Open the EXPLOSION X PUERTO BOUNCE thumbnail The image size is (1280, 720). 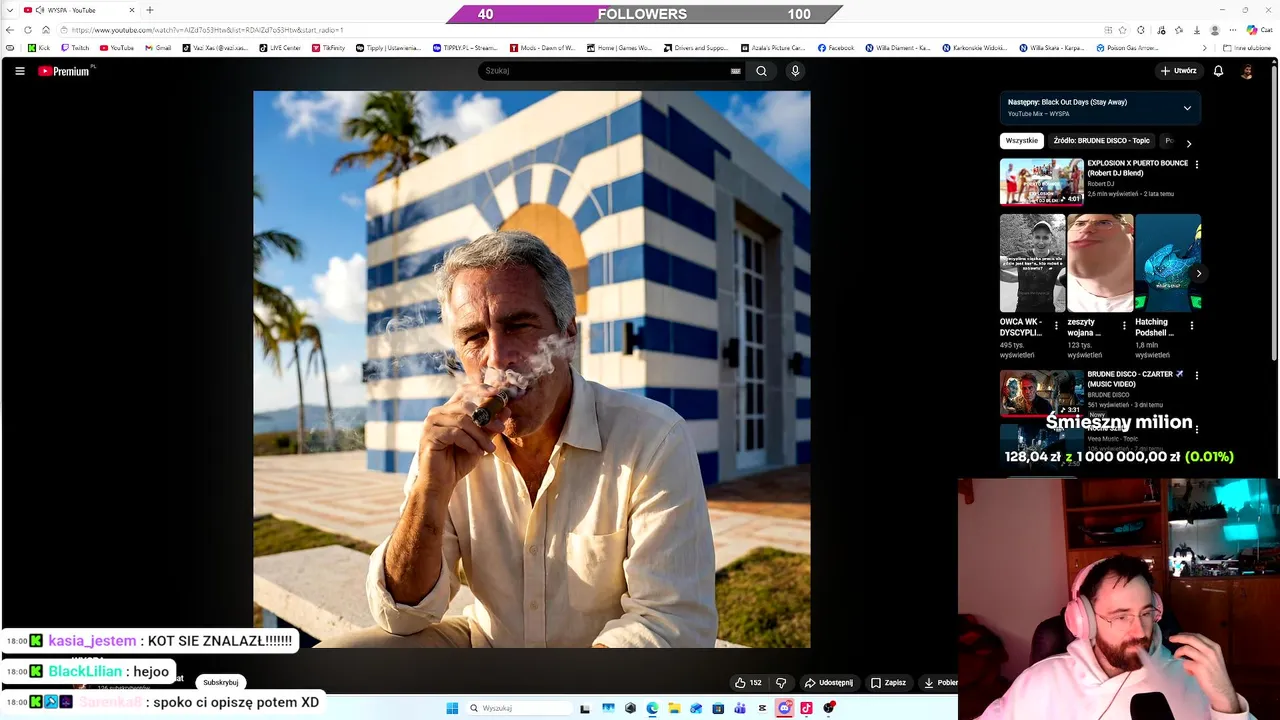pos(1041,181)
